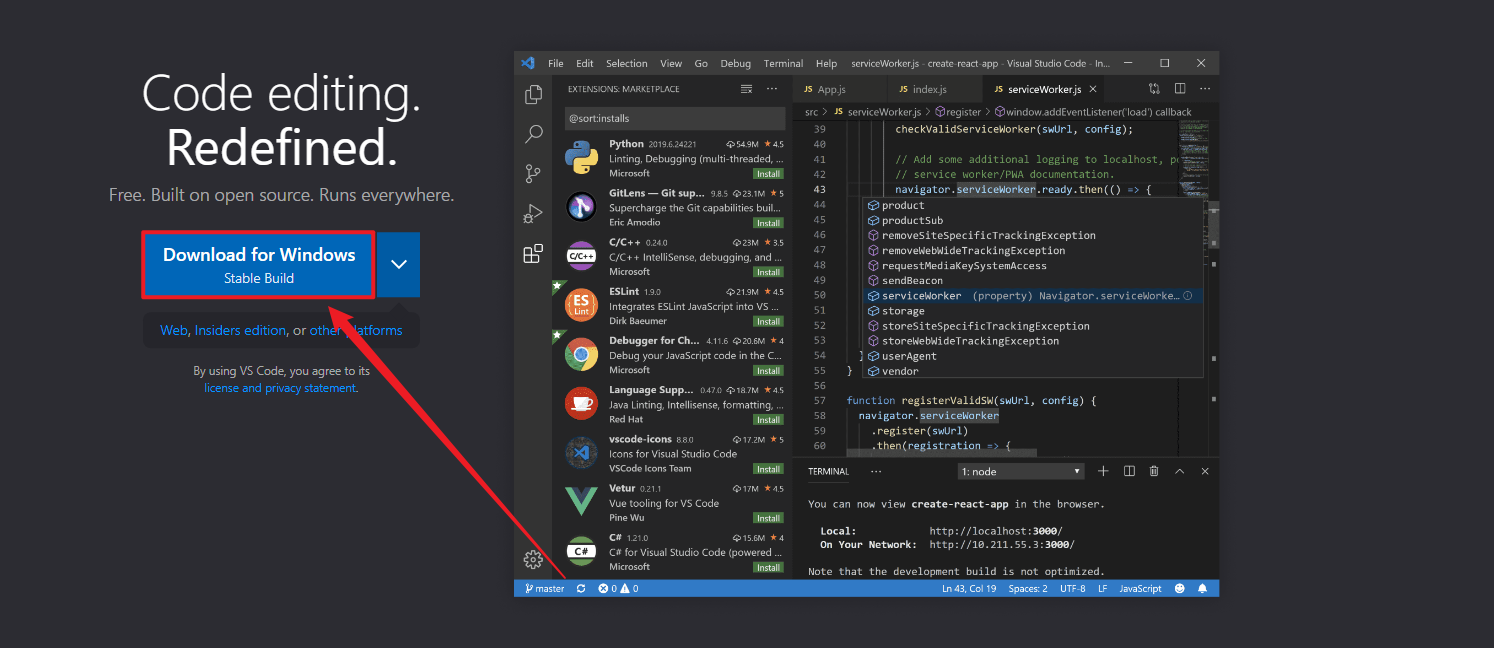
Task: Install the ESLint extension
Action: (x=768, y=322)
